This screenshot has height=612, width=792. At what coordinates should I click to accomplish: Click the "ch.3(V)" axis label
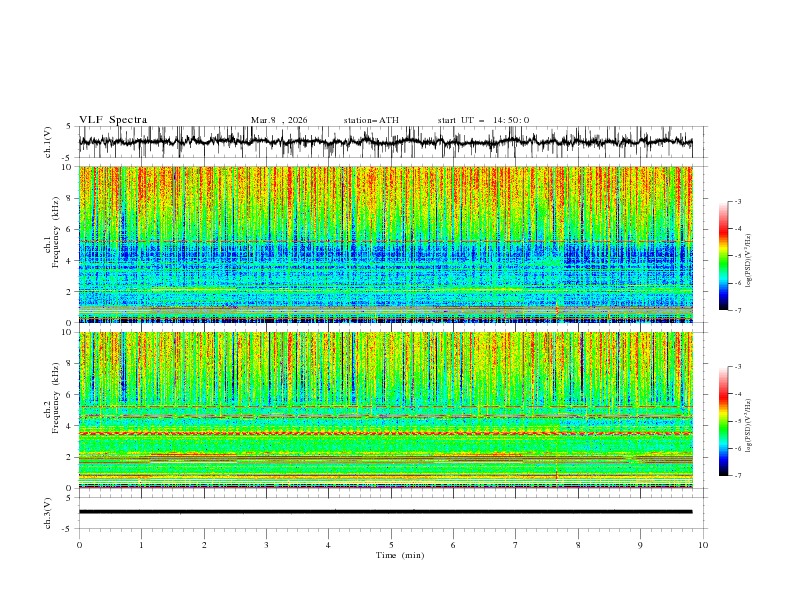(48, 513)
